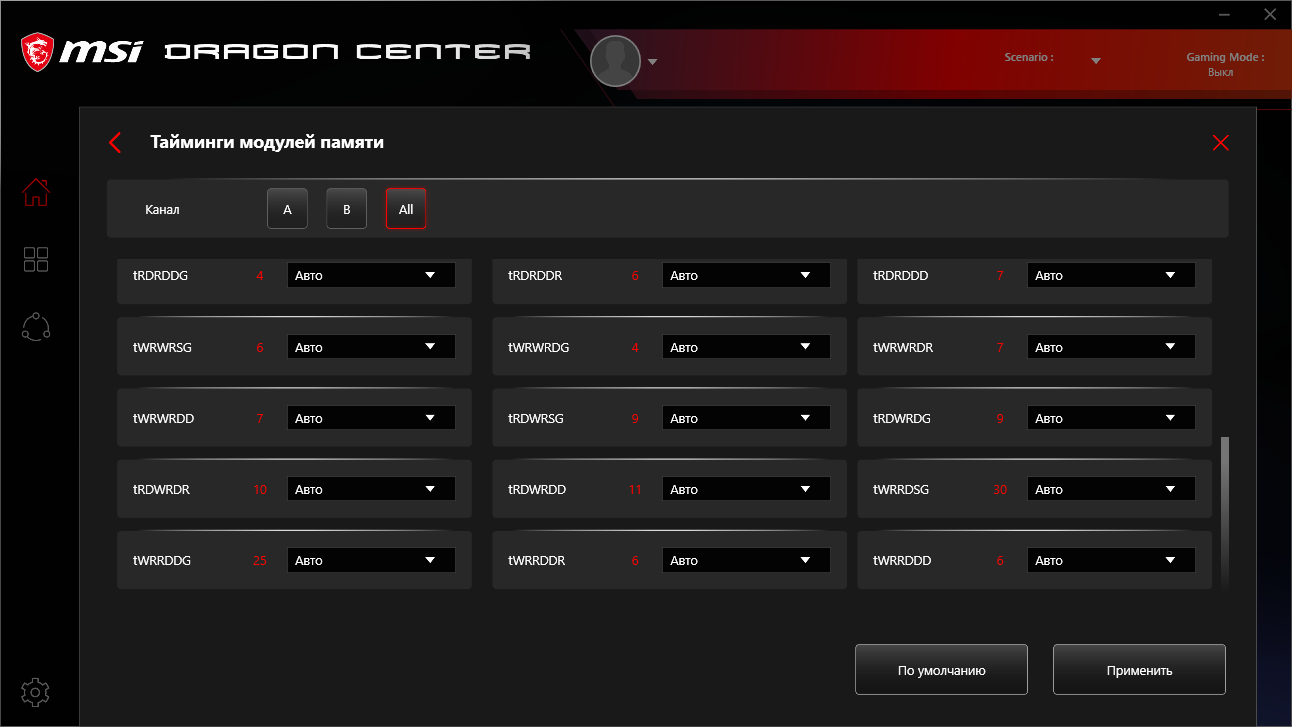Open the tWRRDSG value dropdown

pos(1111,489)
